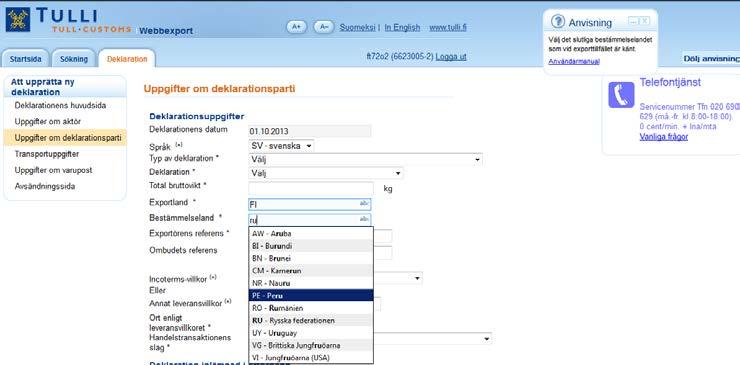Click Webbexport application title
Screen dimensions: 740x365
click(x=166, y=31)
